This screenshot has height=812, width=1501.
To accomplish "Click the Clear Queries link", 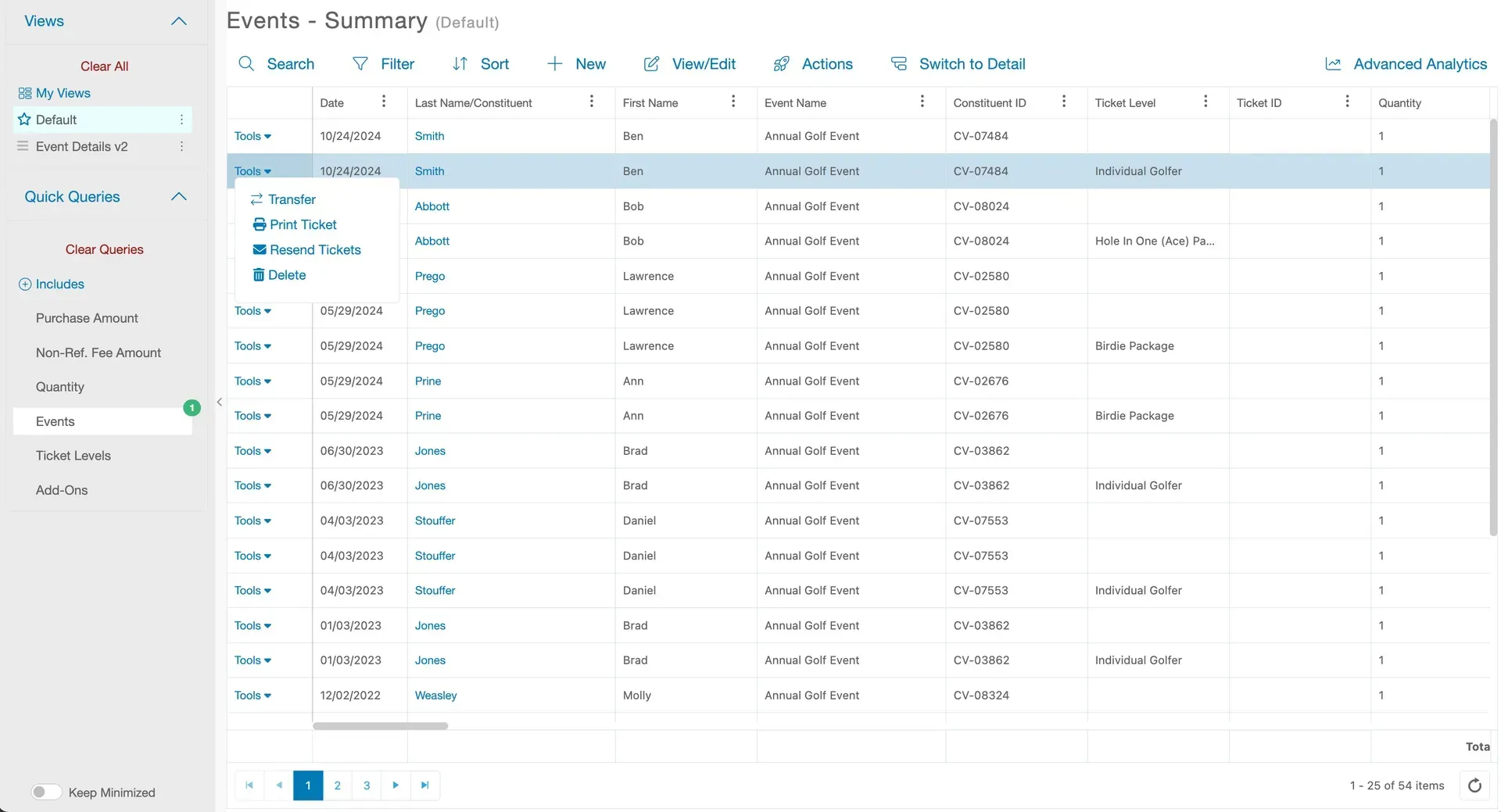I will click(104, 249).
